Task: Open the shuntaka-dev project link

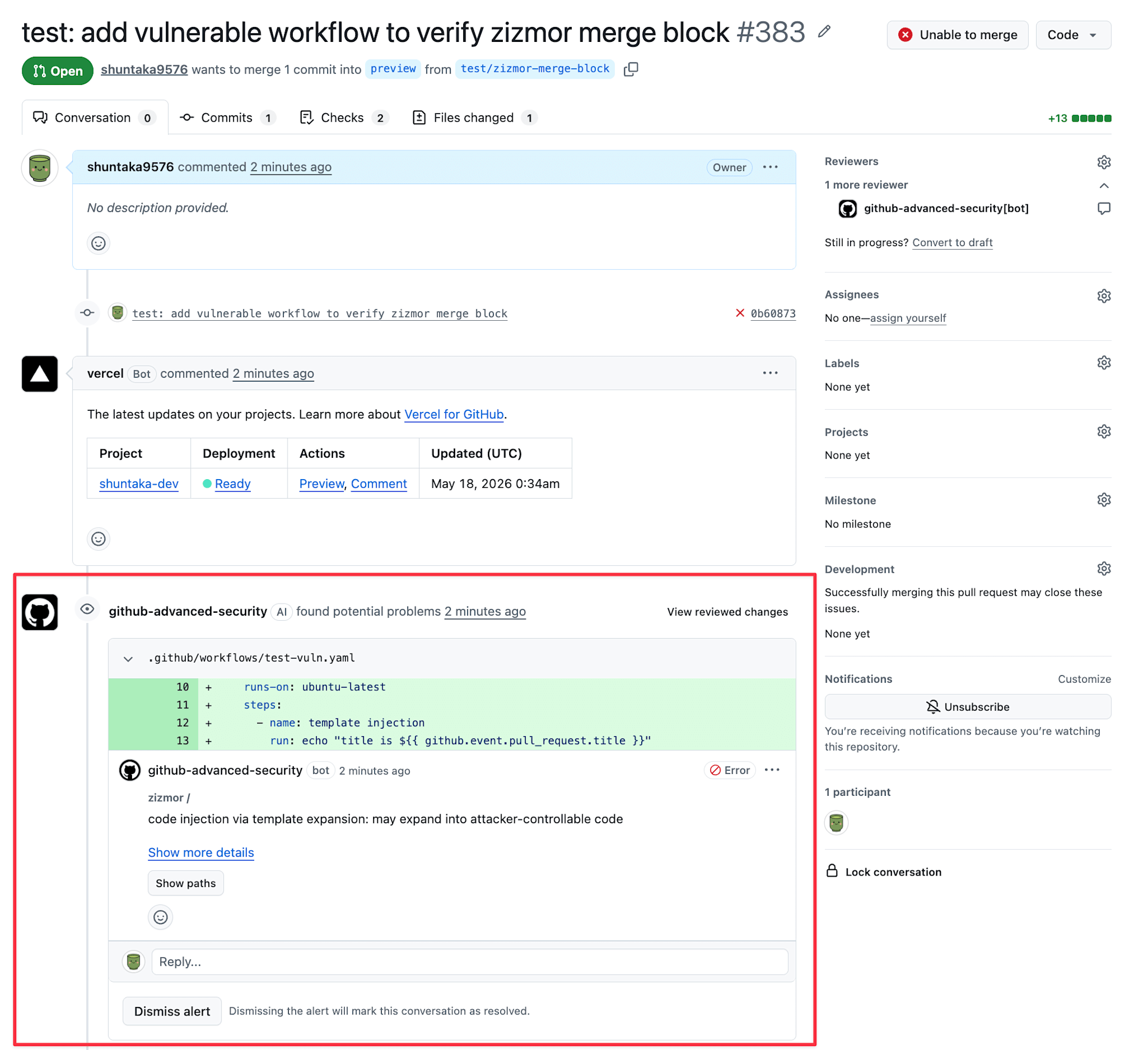Action: point(139,484)
